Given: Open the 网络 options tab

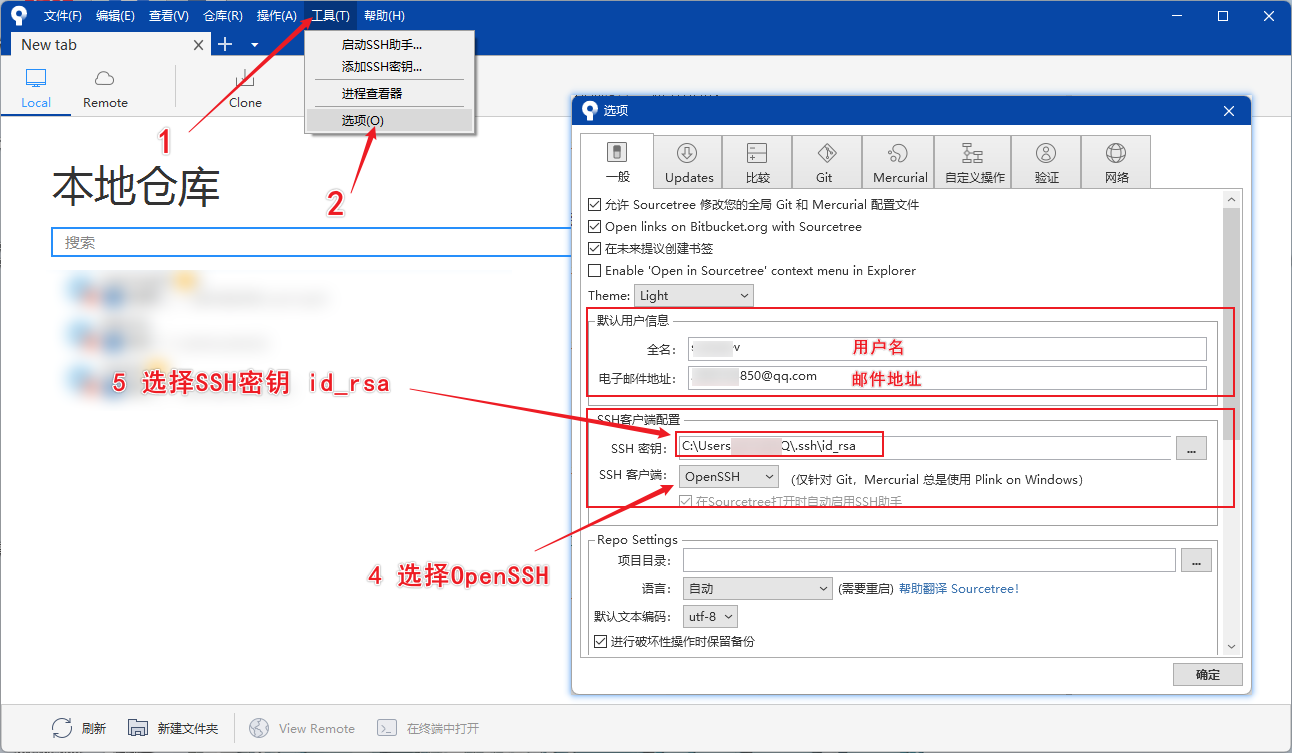Looking at the screenshot, I should coord(1116,162).
